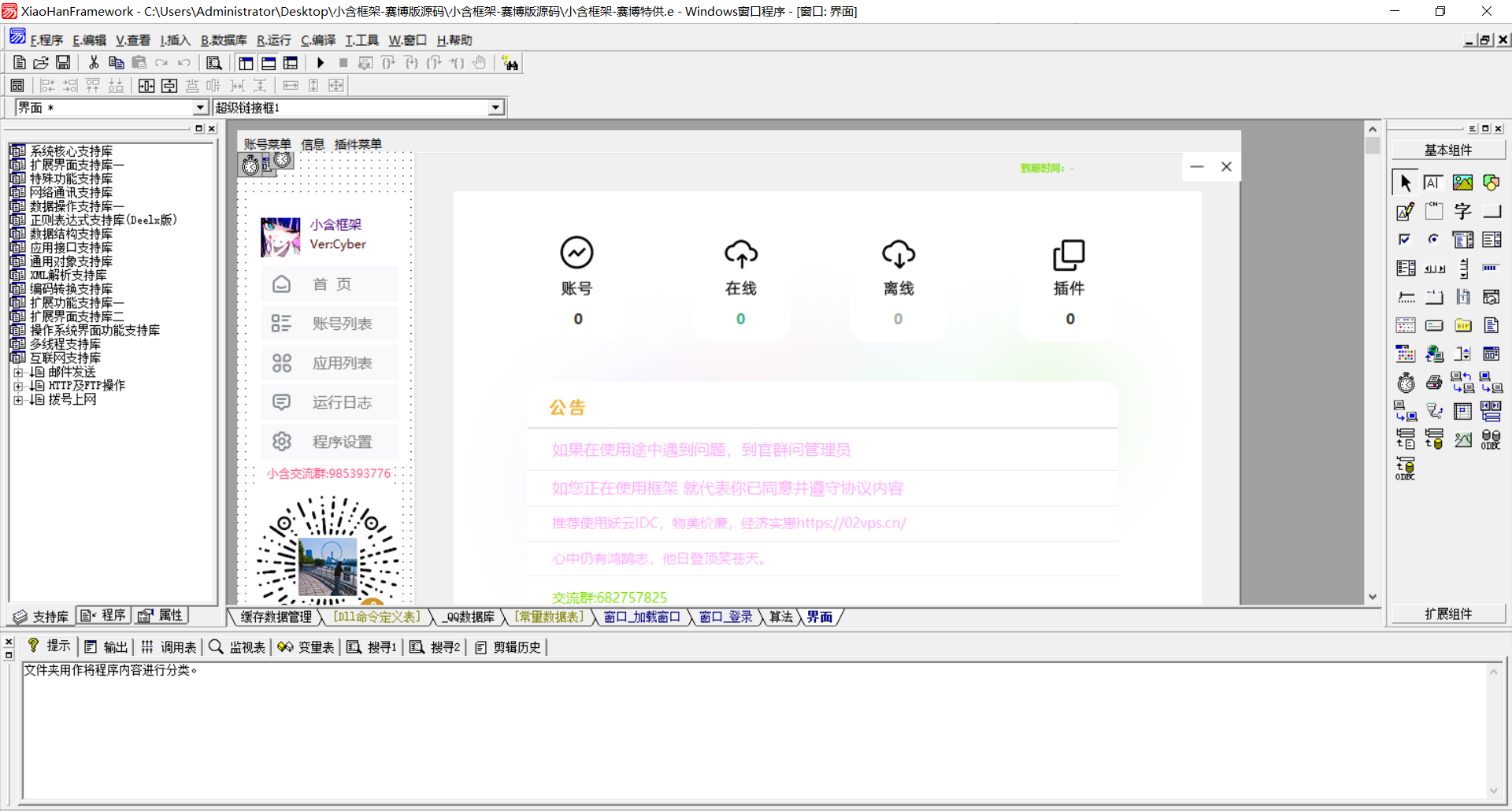Open the 界面 window selector dropdown
The image size is (1512, 811).
coord(200,108)
